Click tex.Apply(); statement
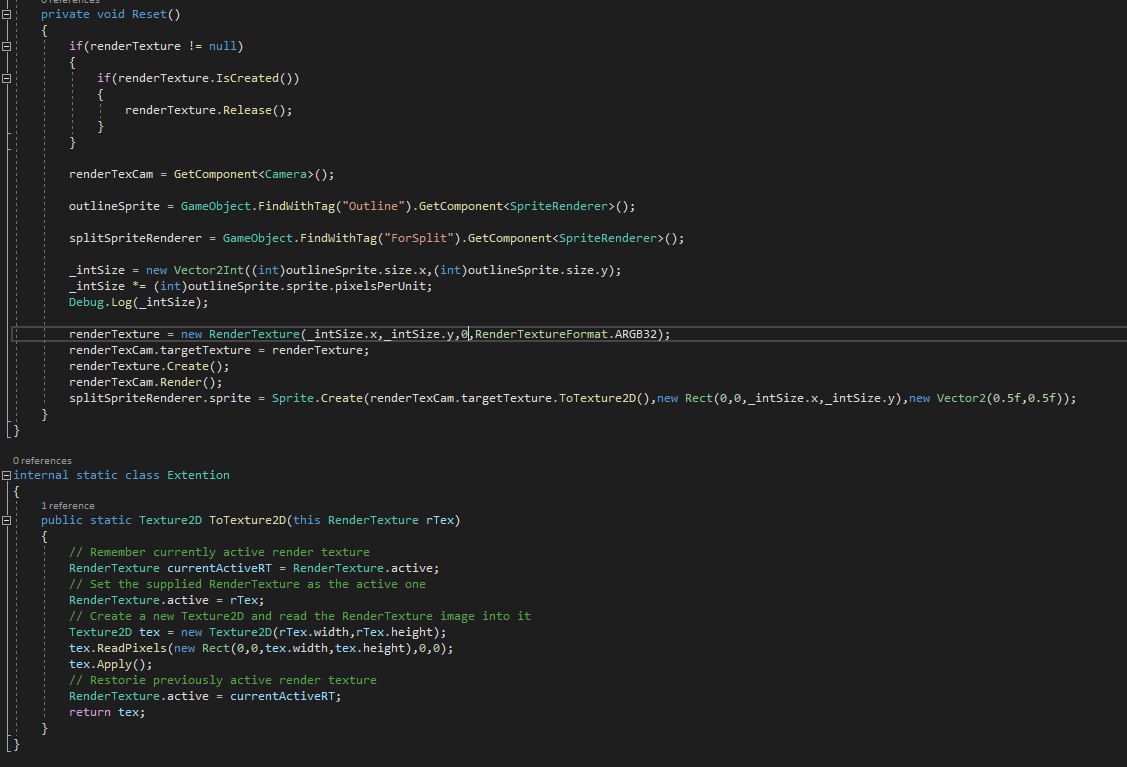The width and height of the screenshot is (1127, 767). tap(111, 664)
